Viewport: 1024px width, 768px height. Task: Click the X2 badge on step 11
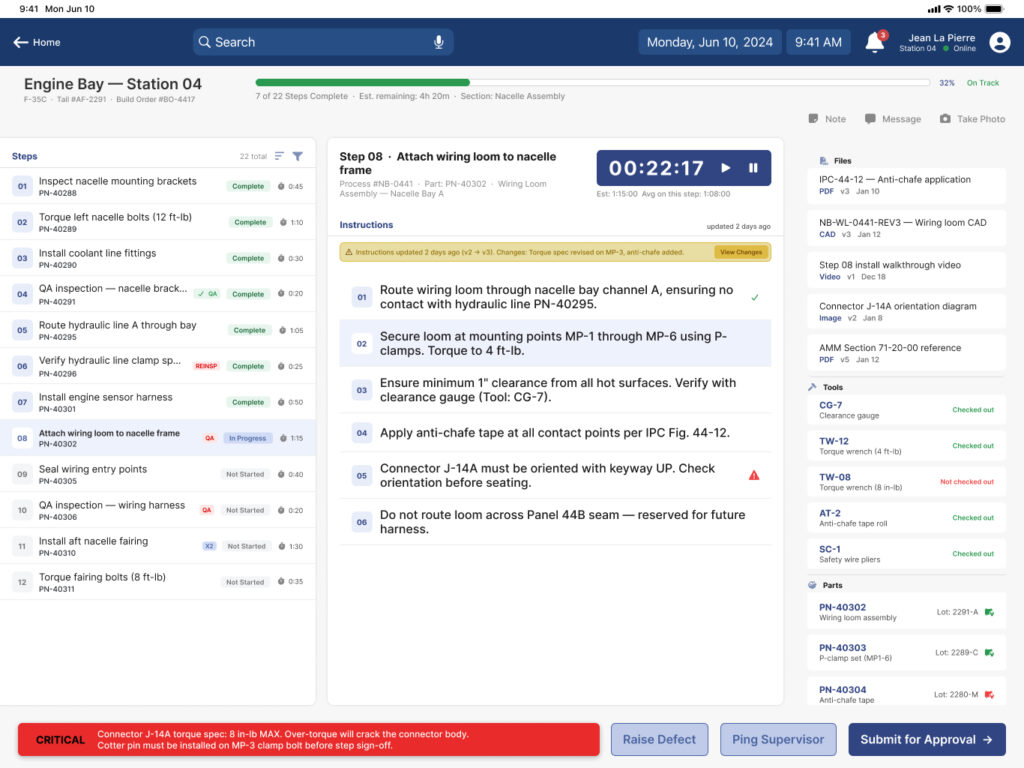pyautogui.click(x=209, y=546)
